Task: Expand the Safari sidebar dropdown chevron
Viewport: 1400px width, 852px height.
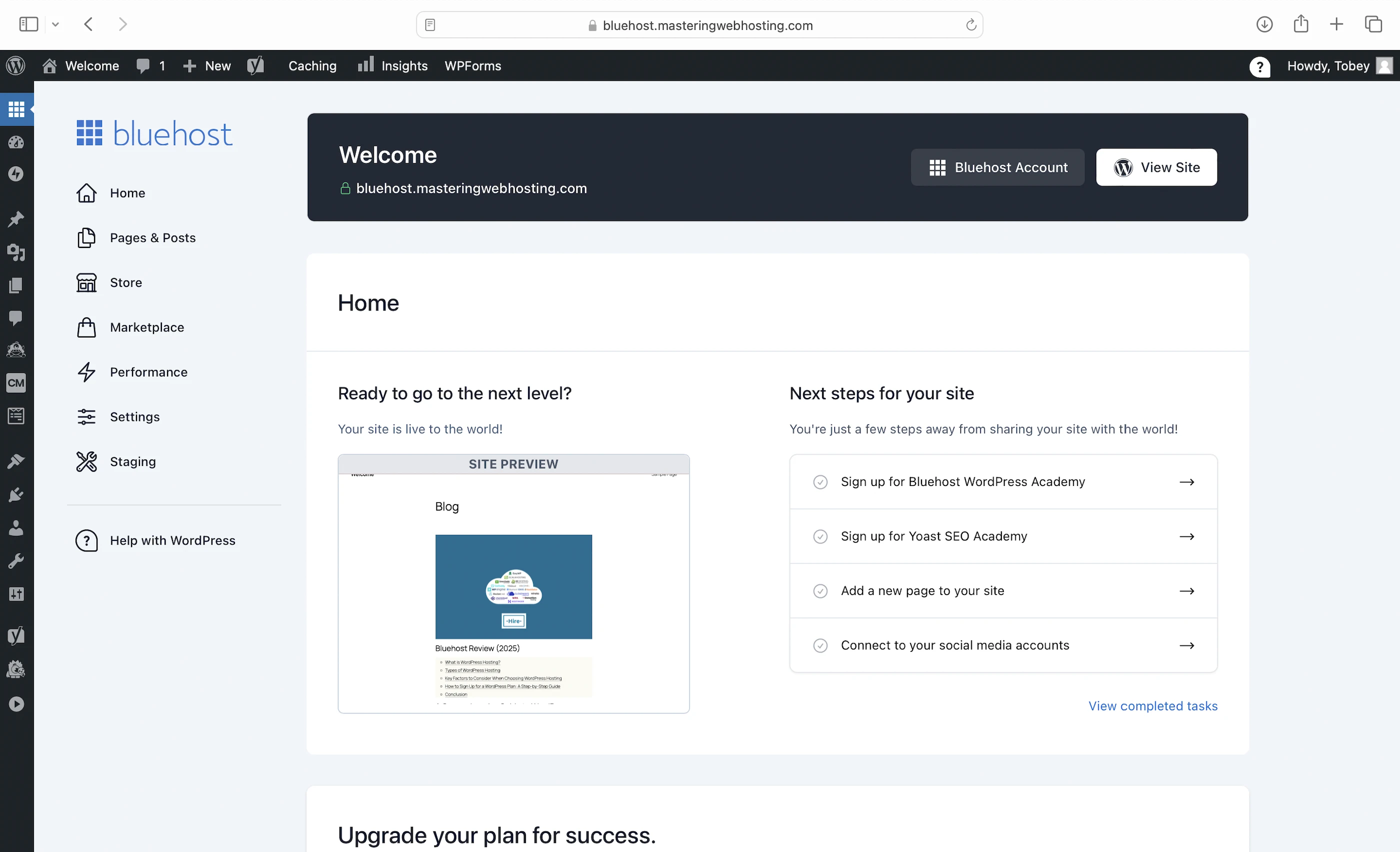Action: [55, 24]
